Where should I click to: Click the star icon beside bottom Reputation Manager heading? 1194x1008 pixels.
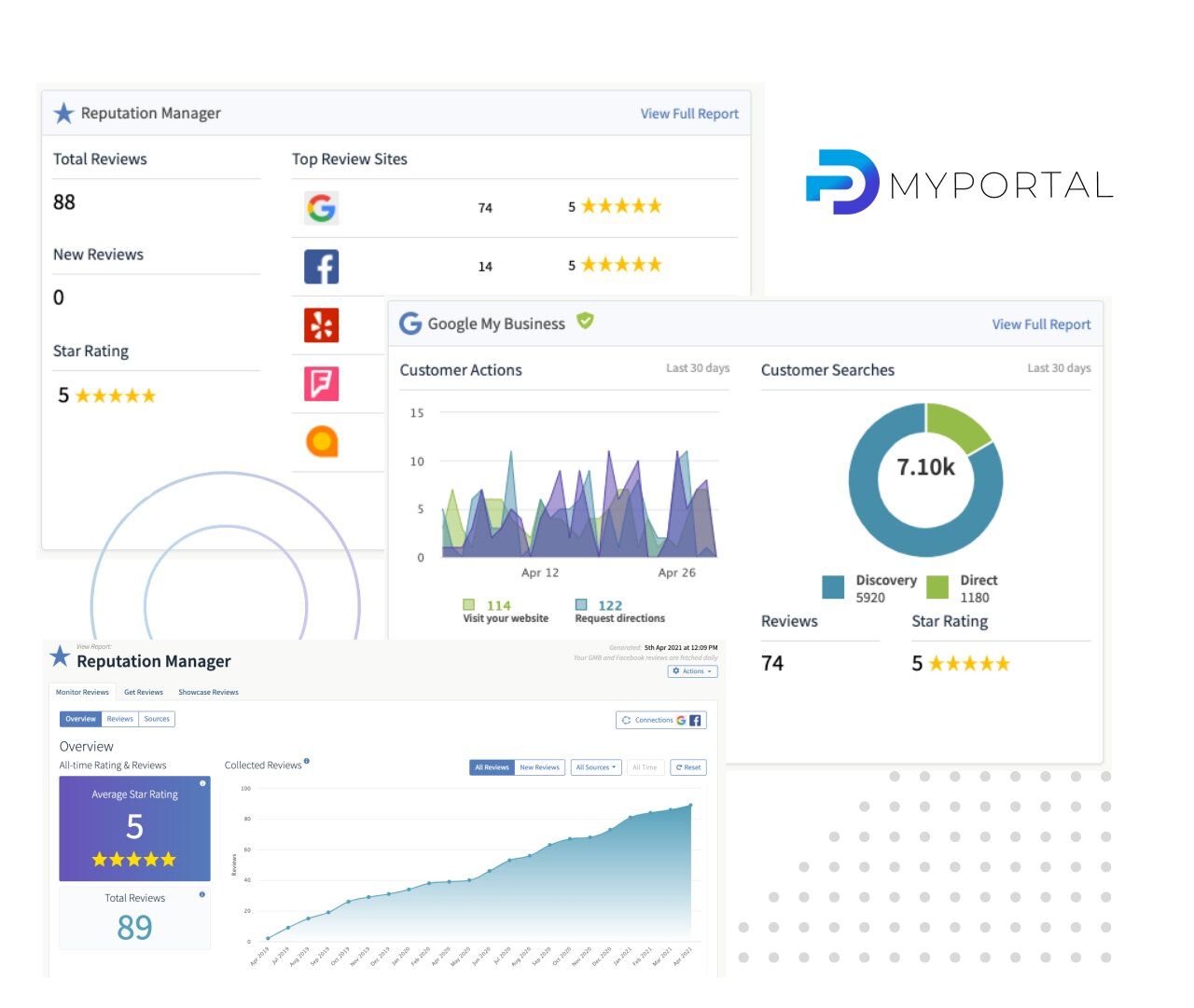(x=60, y=657)
